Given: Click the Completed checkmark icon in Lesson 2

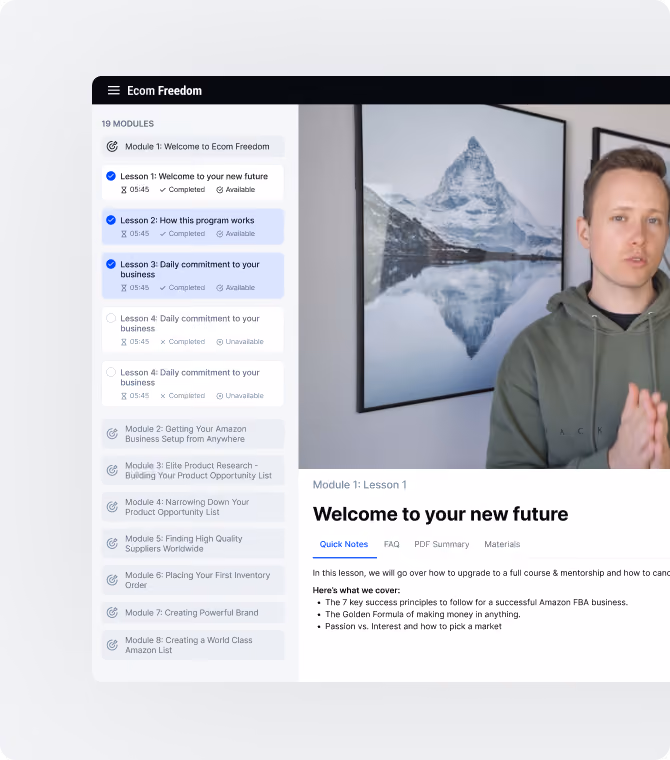Looking at the screenshot, I should pos(162,234).
